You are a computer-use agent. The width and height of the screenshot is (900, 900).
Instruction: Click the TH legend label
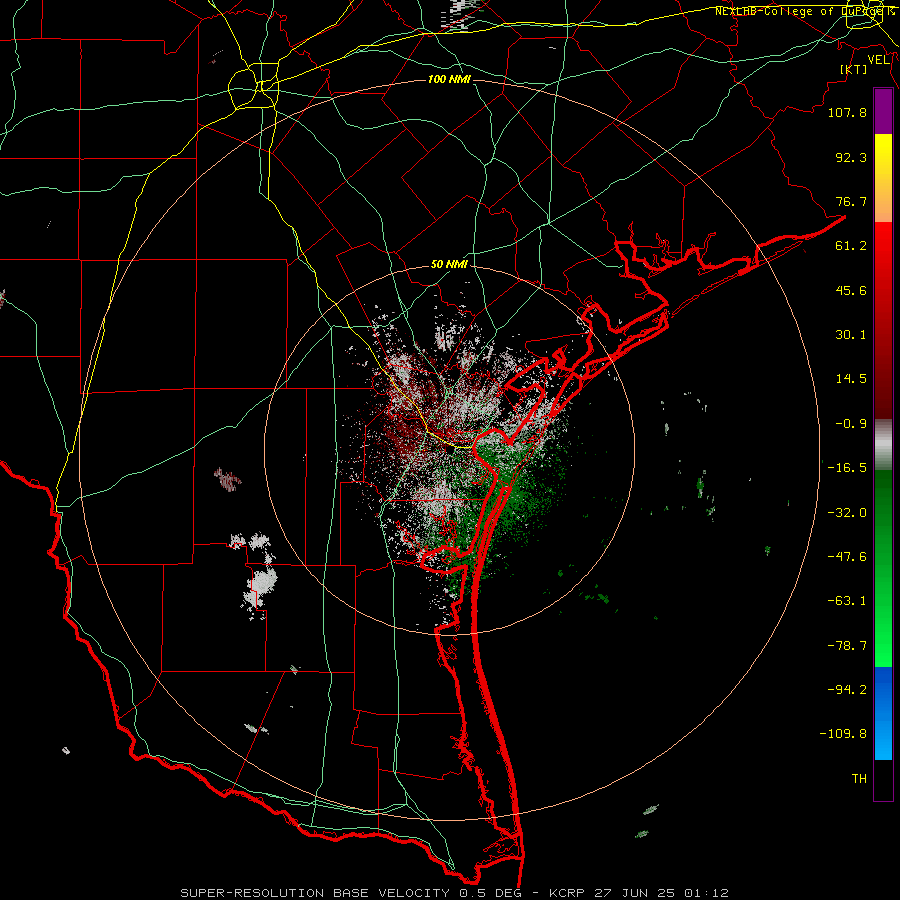[x=859, y=779]
